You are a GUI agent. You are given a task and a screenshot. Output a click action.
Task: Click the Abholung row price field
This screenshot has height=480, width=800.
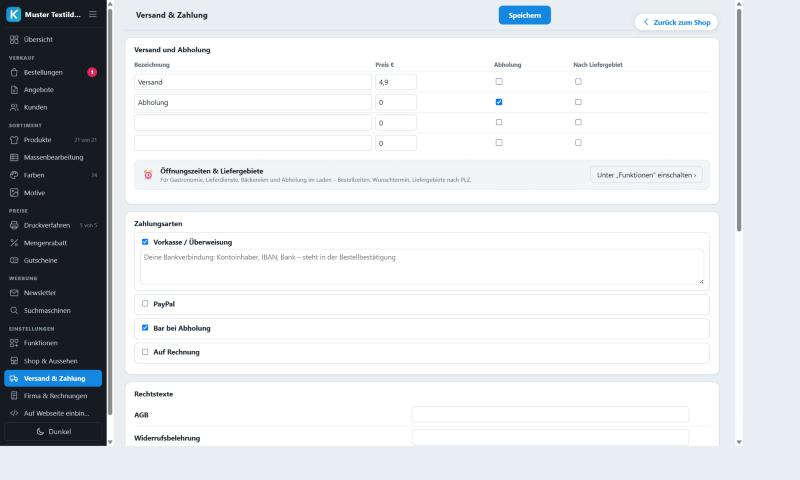[396, 103]
